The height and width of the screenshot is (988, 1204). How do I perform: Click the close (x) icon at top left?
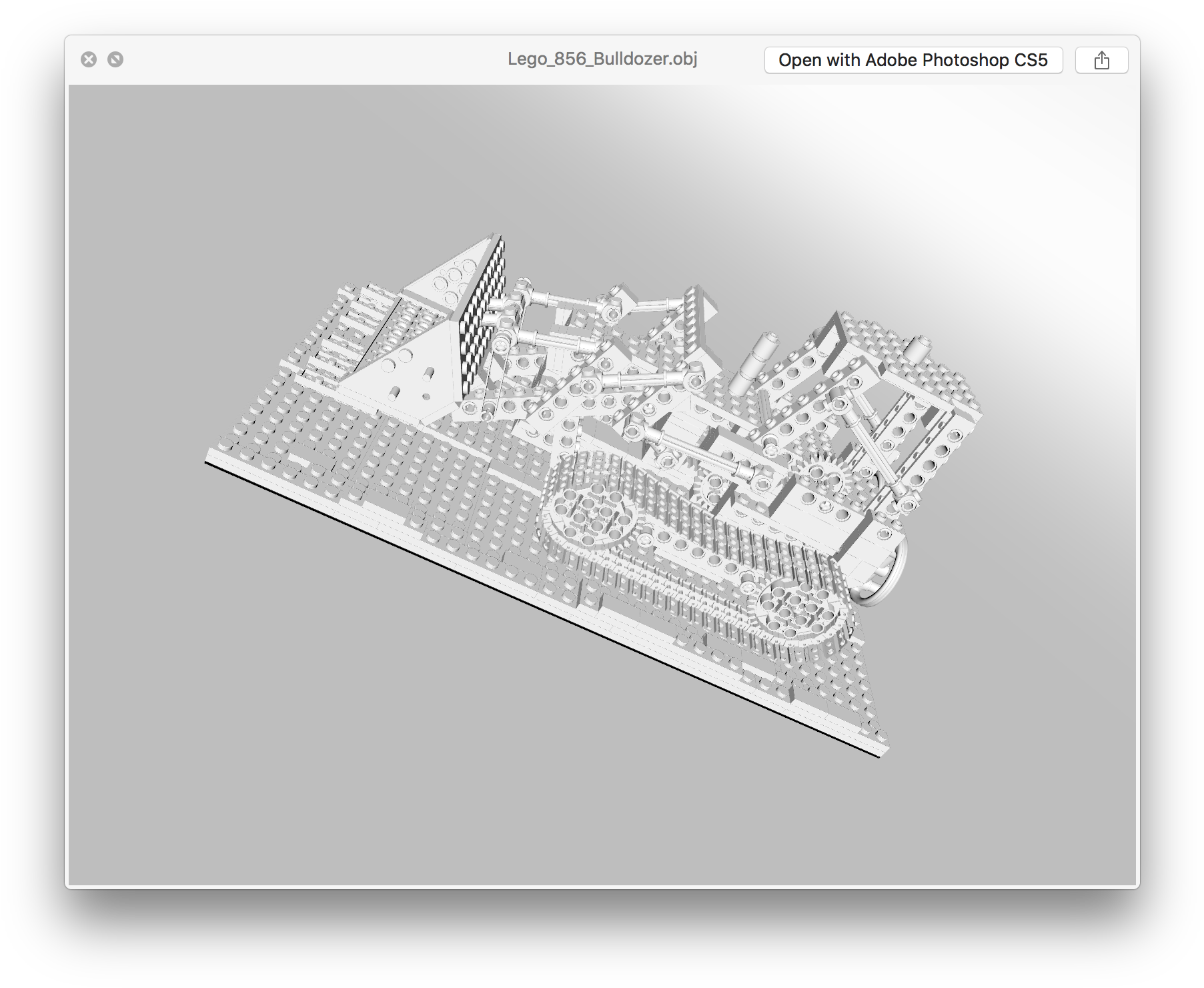click(89, 59)
